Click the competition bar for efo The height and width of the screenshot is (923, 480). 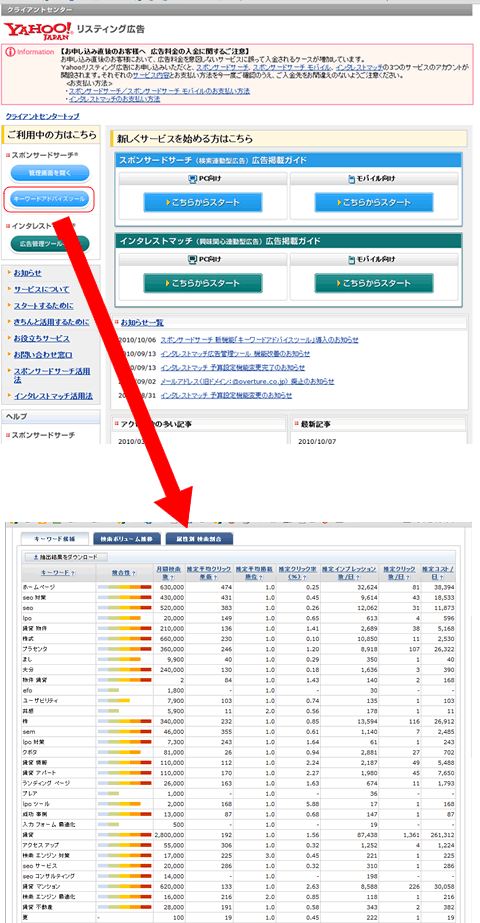coord(109,689)
